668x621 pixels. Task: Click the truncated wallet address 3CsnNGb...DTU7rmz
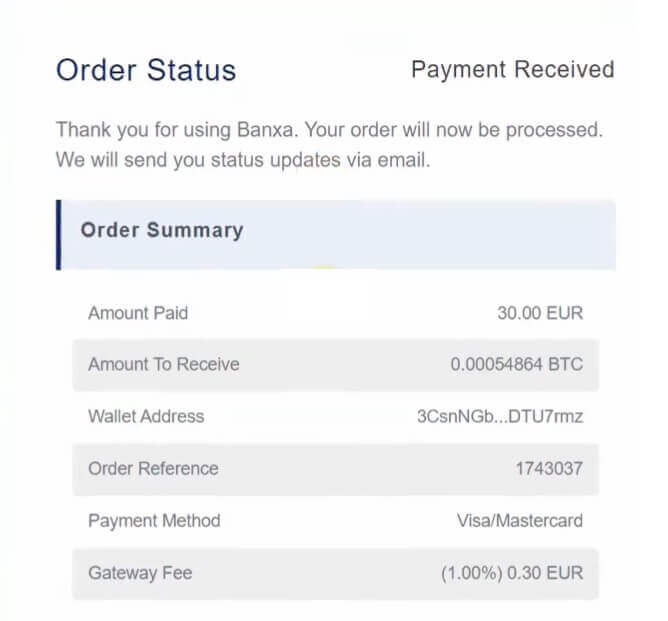tap(499, 417)
